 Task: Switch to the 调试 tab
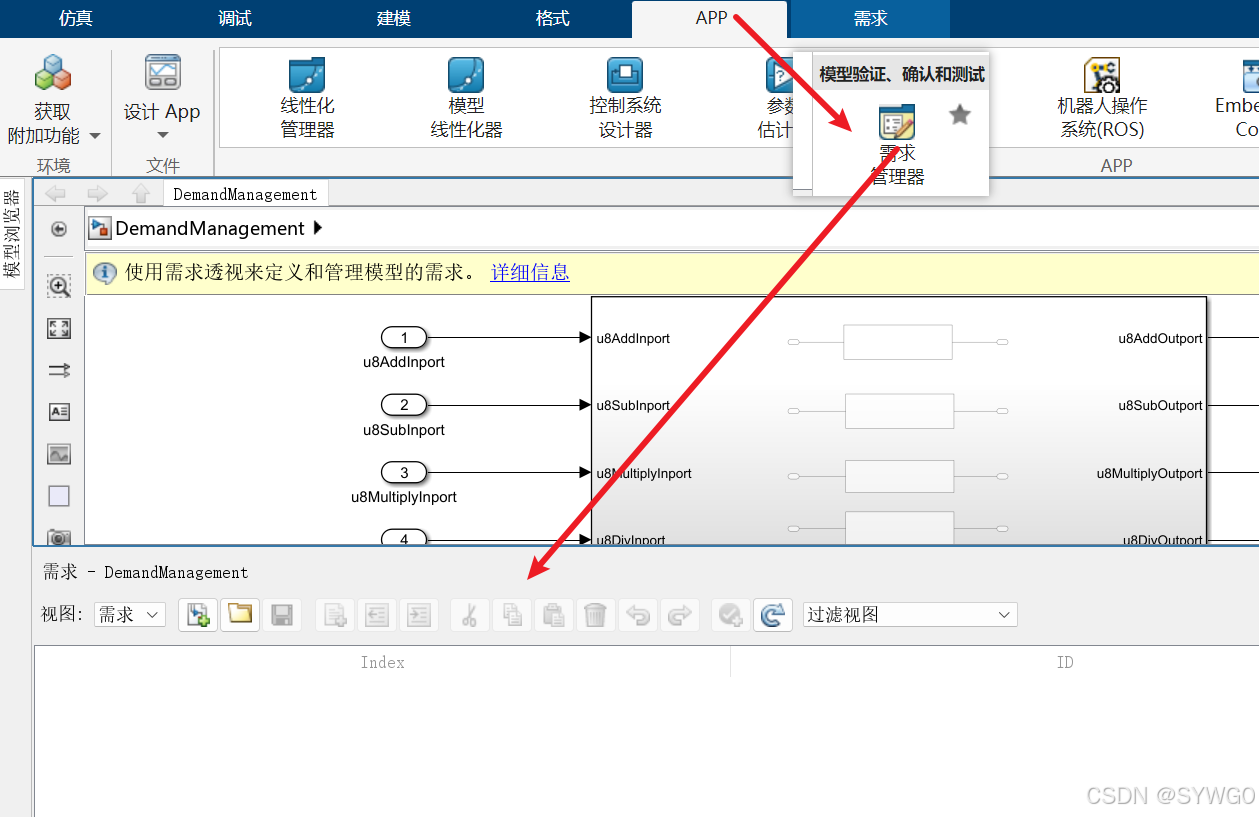tap(235, 18)
